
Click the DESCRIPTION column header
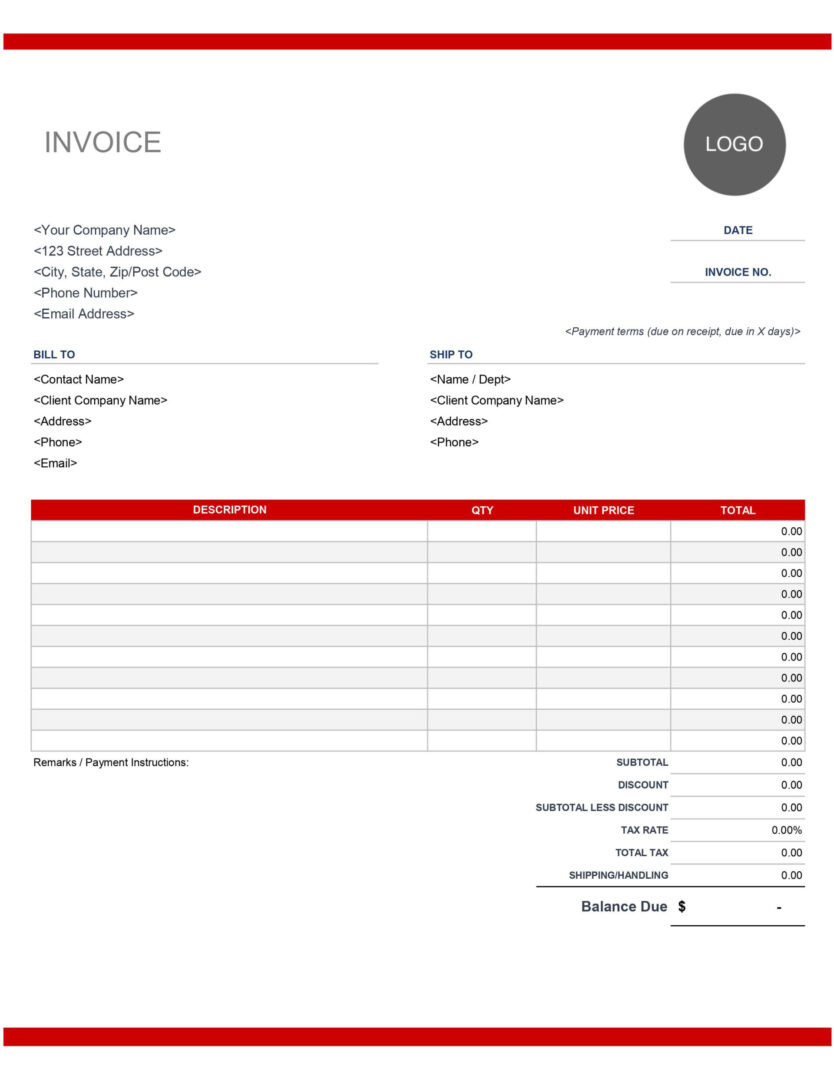[x=229, y=510]
